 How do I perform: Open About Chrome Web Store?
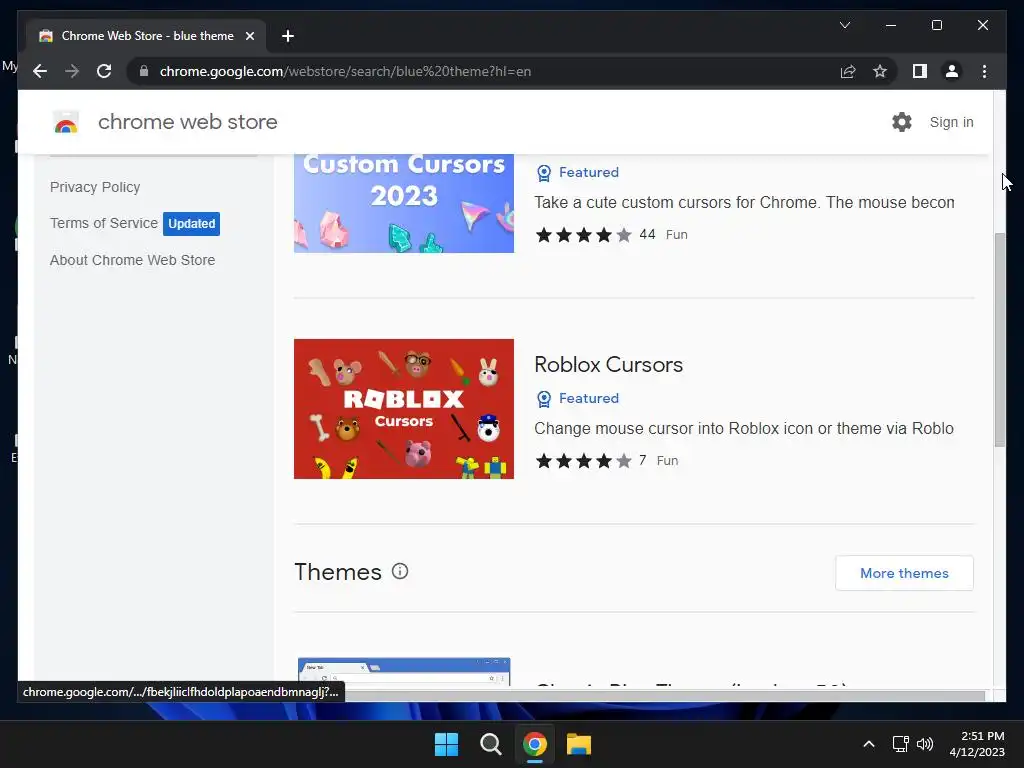tap(133, 260)
